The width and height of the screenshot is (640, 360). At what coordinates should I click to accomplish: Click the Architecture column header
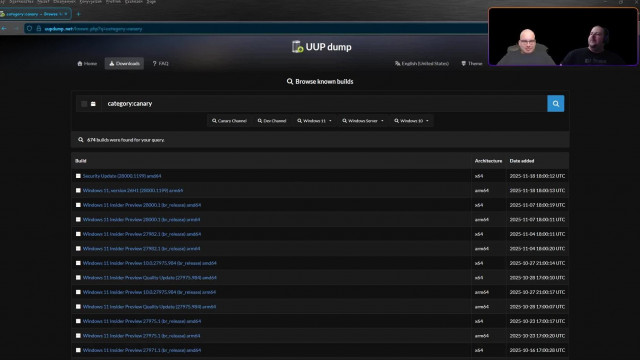point(488,161)
